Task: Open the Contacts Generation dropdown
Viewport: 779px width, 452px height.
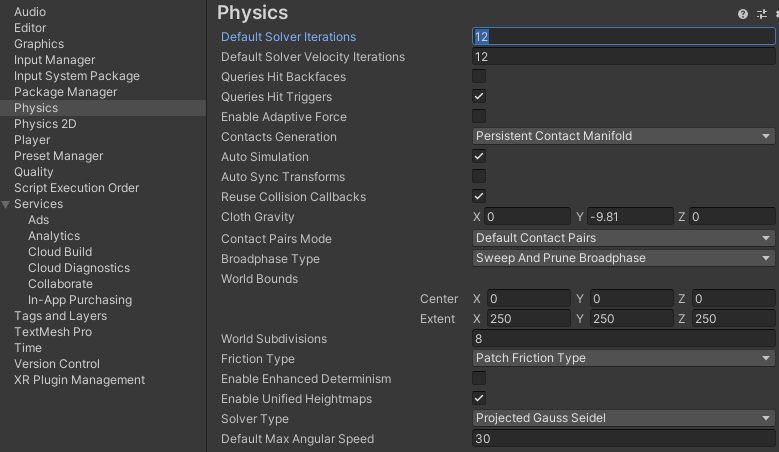Action: pos(623,136)
